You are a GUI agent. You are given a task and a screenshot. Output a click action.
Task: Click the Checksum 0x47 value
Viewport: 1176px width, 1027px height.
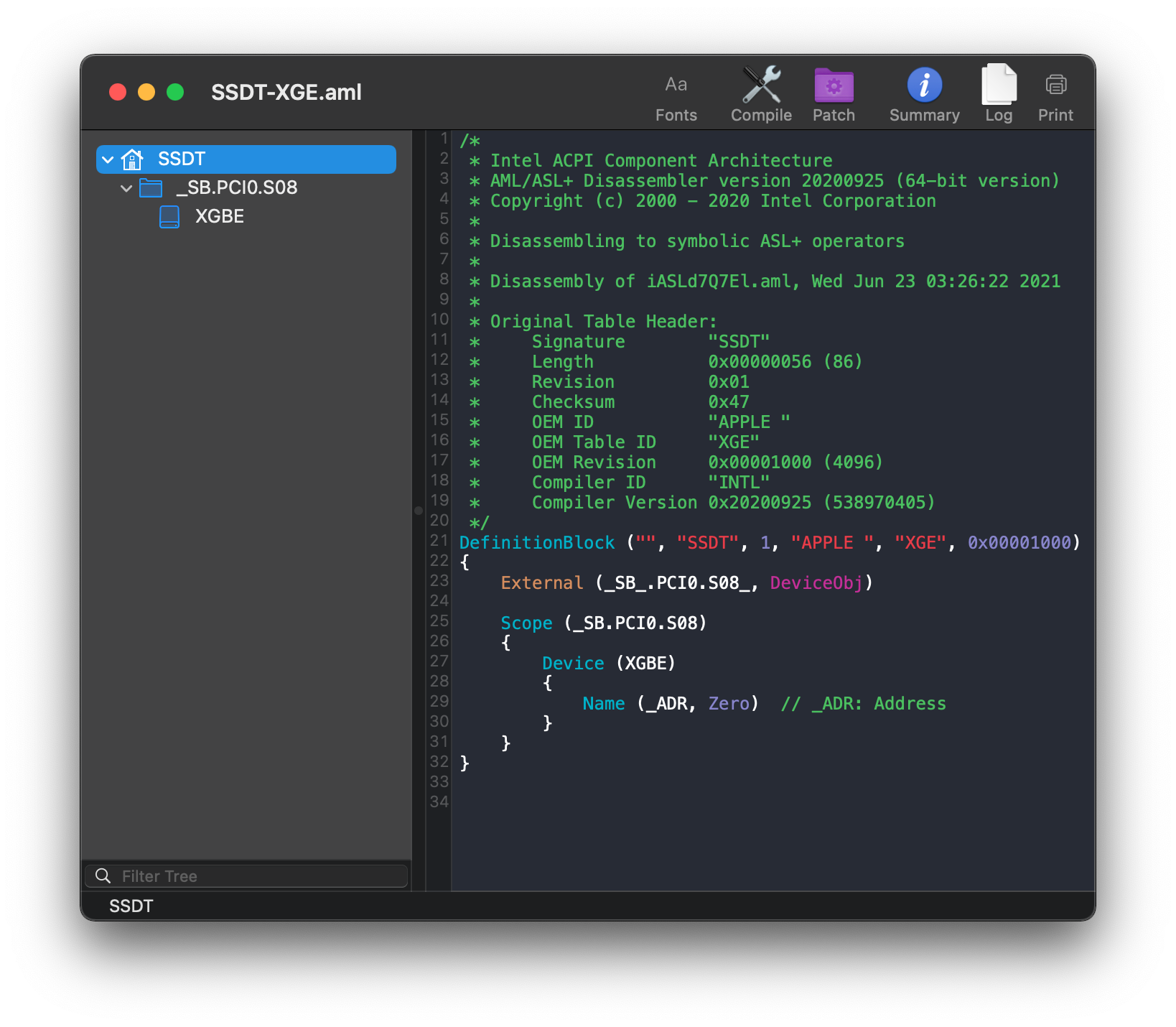pyautogui.click(x=729, y=401)
